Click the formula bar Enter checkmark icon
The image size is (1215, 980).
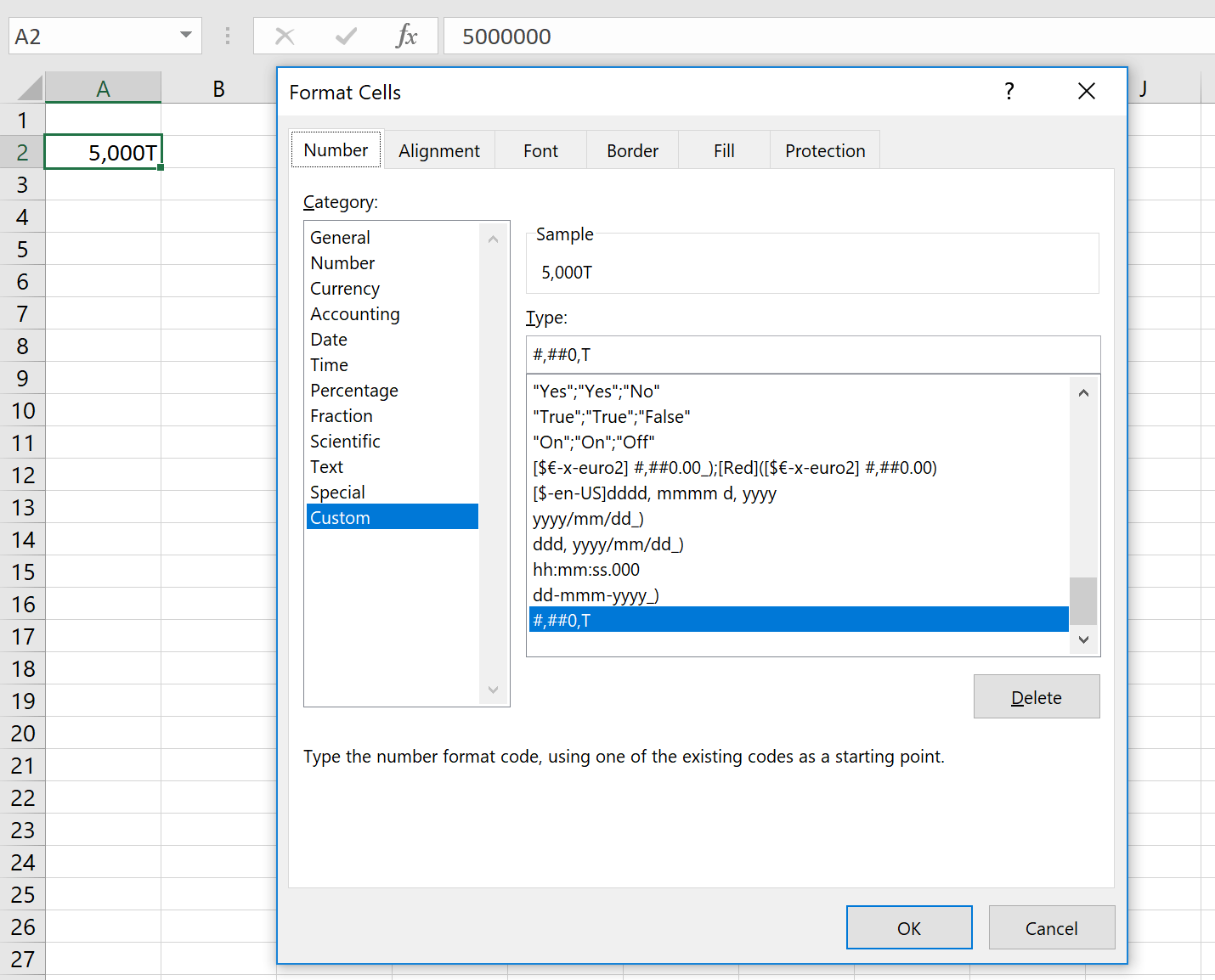346,37
